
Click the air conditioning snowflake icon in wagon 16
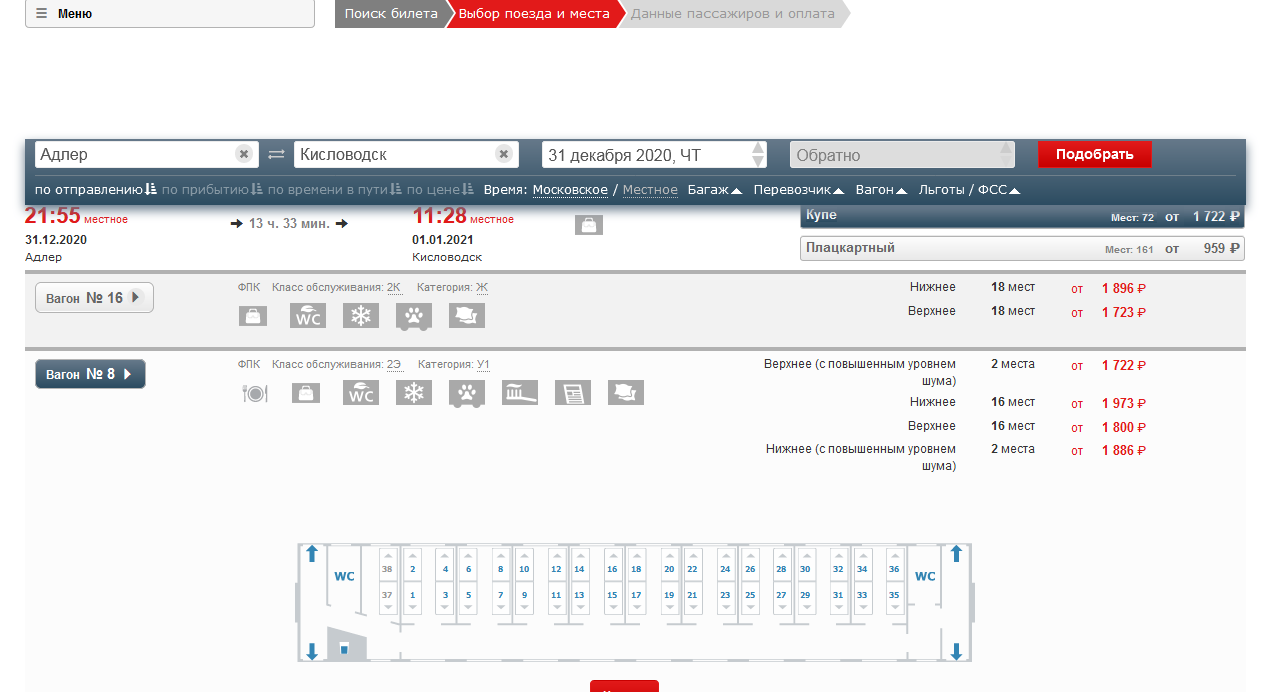[x=361, y=316]
